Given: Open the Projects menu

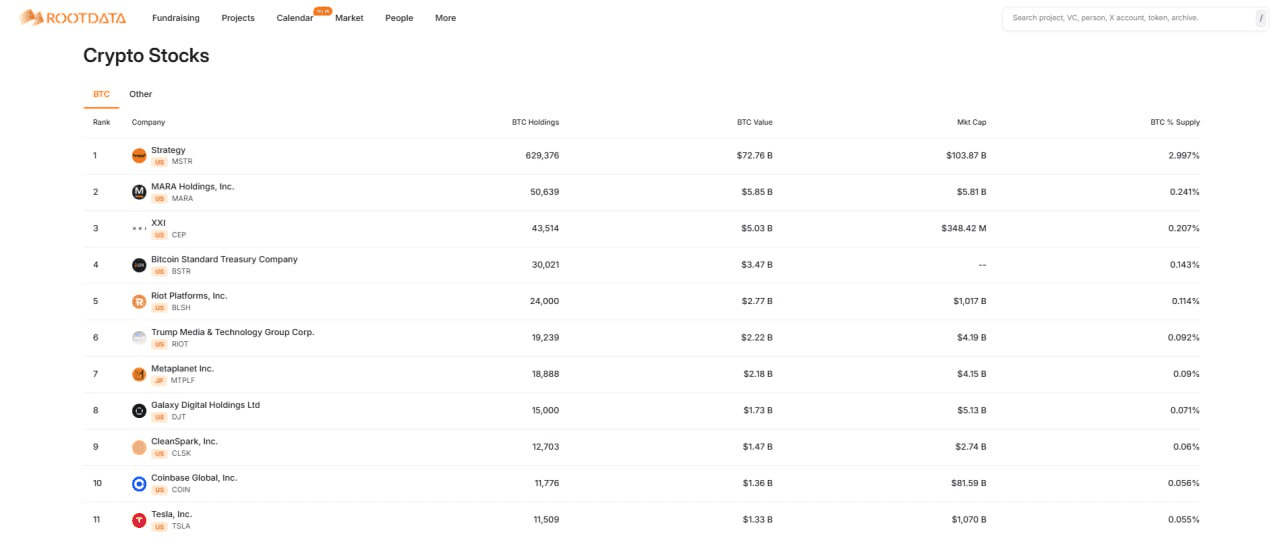Looking at the screenshot, I should tap(238, 18).
